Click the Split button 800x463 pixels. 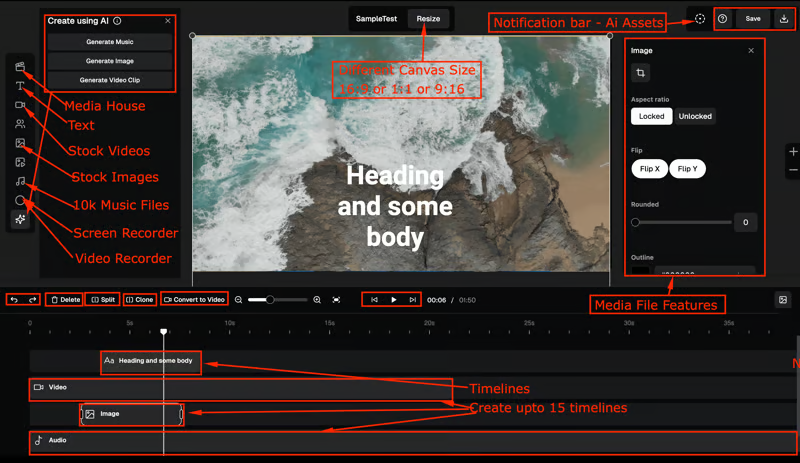click(x=102, y=299)
